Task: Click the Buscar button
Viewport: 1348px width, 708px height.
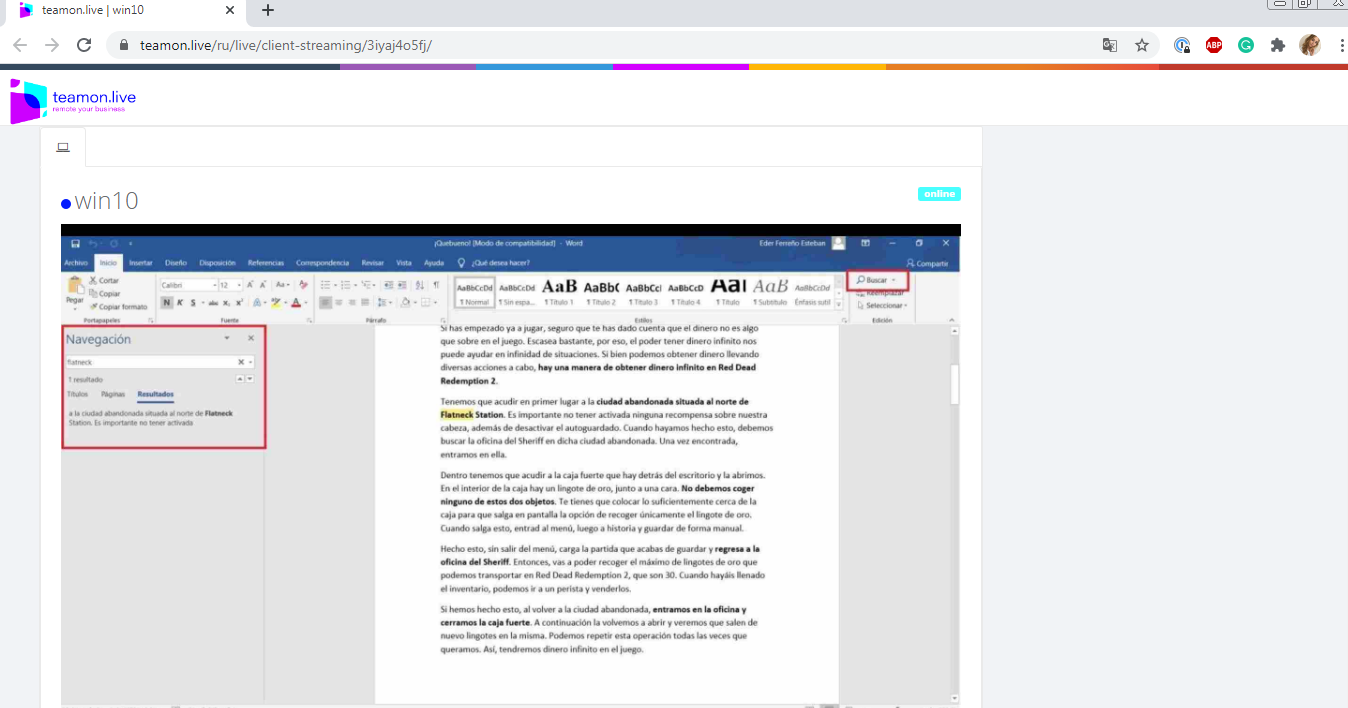Action: tap(877, 280)
